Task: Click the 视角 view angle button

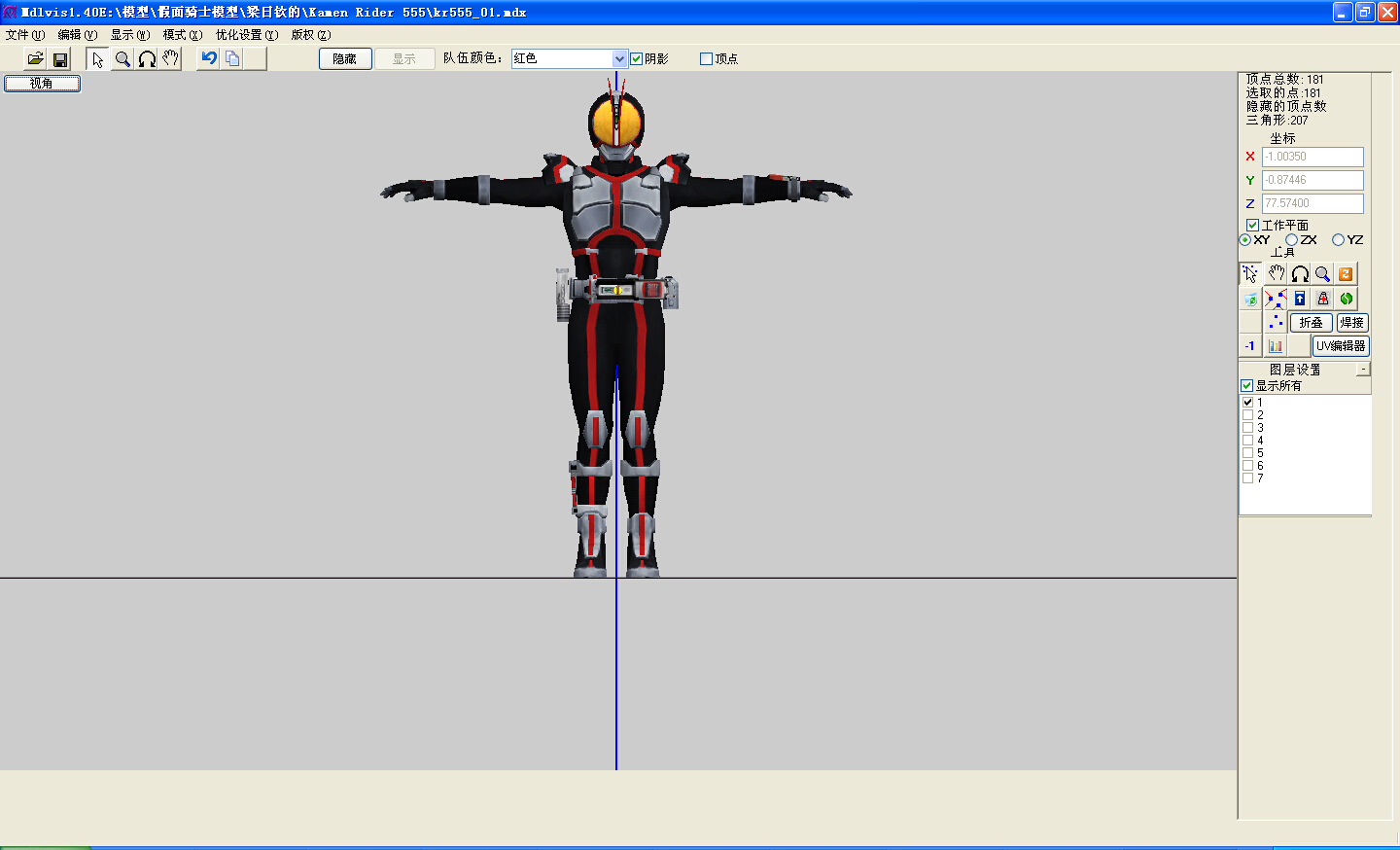Action: point(42,84)
